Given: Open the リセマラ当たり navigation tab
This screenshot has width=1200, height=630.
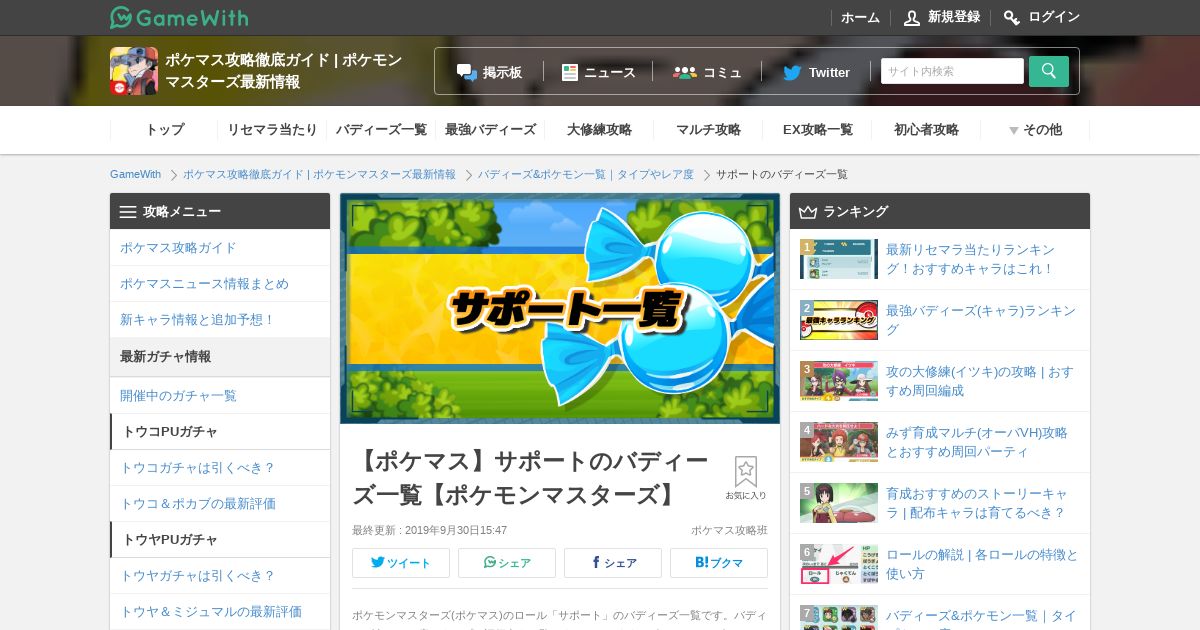Looking at the screenshot, I should click(x=272, y=130).
